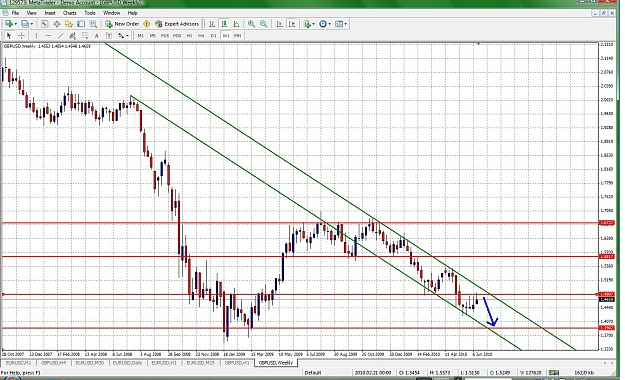The image size is (625, 380).
Task: Click the New Order button
Action: pos(122,24)
